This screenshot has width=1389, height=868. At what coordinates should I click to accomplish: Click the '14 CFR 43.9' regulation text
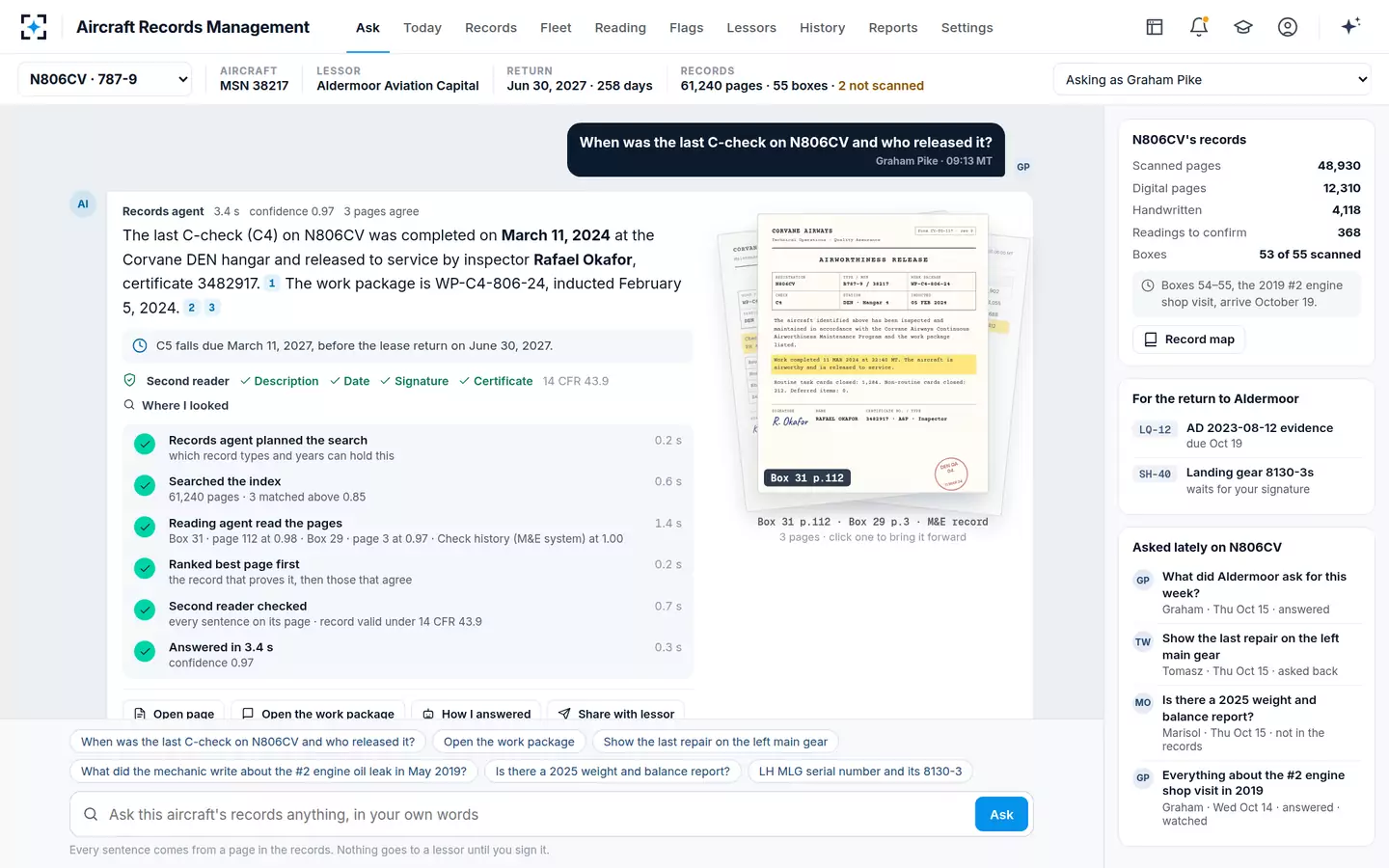(576, 381)
